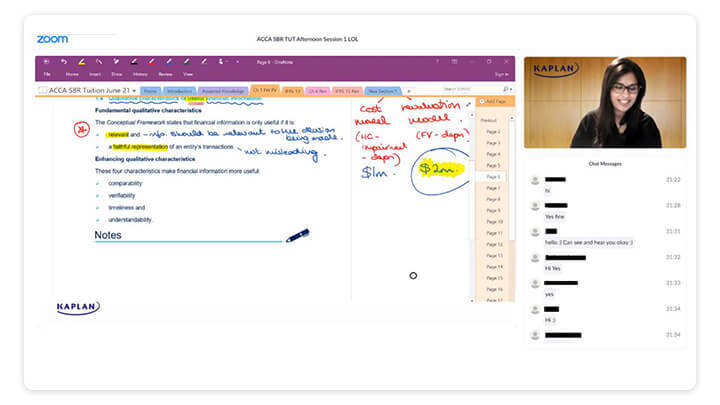720x405 pixels.
Task: Click 'Enhancing qualitative characteristics' heading
Action: pos(145,159)
